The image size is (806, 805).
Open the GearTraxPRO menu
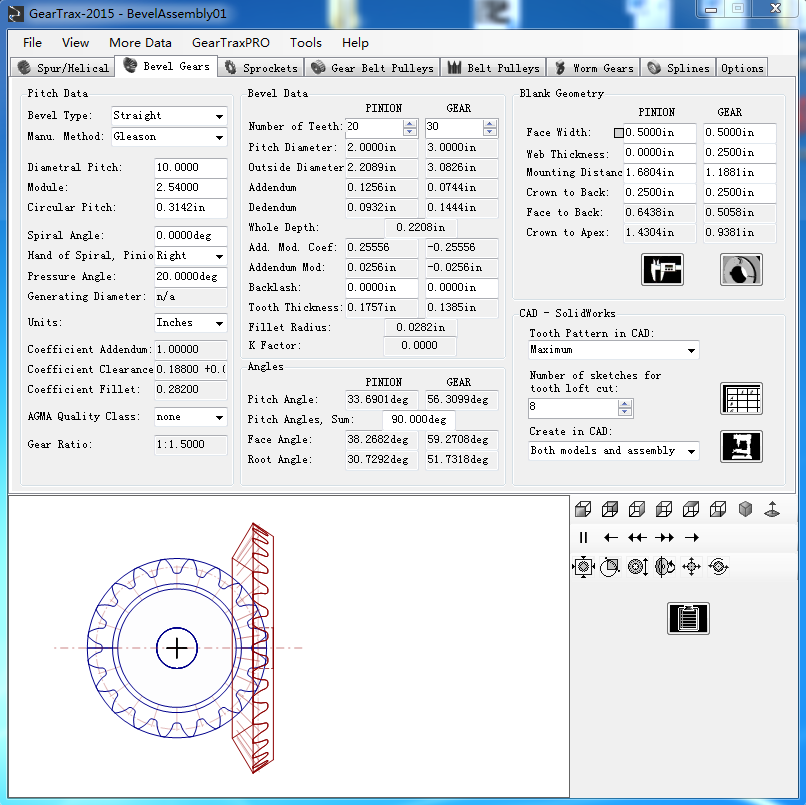231,43
